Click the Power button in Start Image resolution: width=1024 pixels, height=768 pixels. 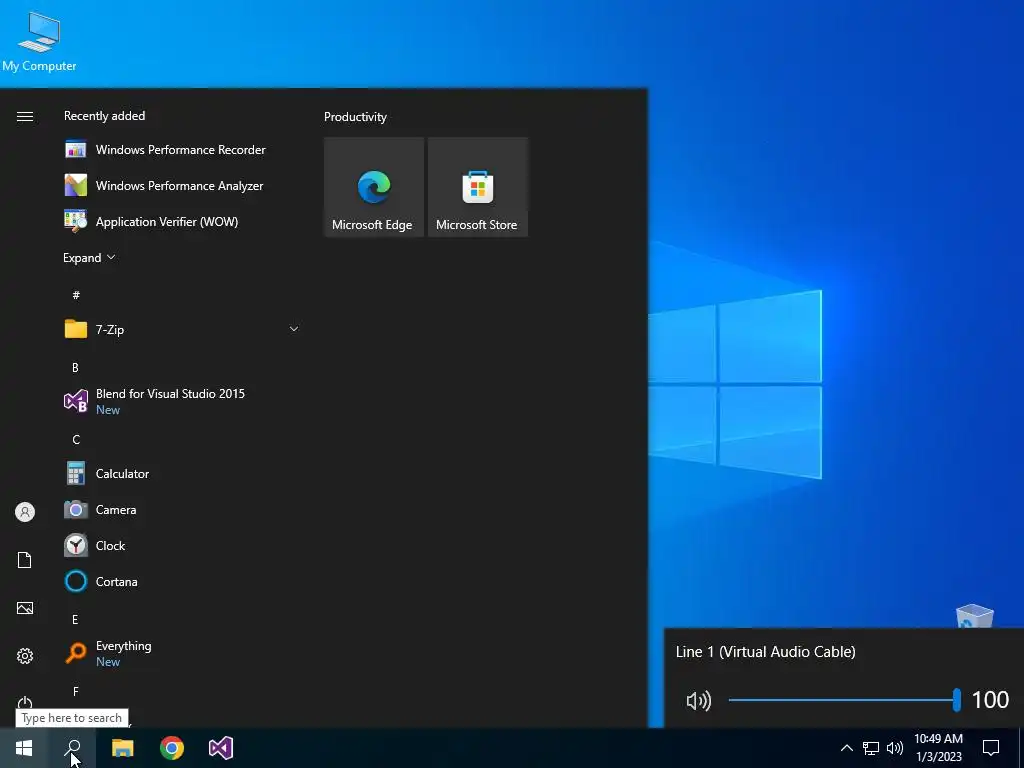[25, 703]
